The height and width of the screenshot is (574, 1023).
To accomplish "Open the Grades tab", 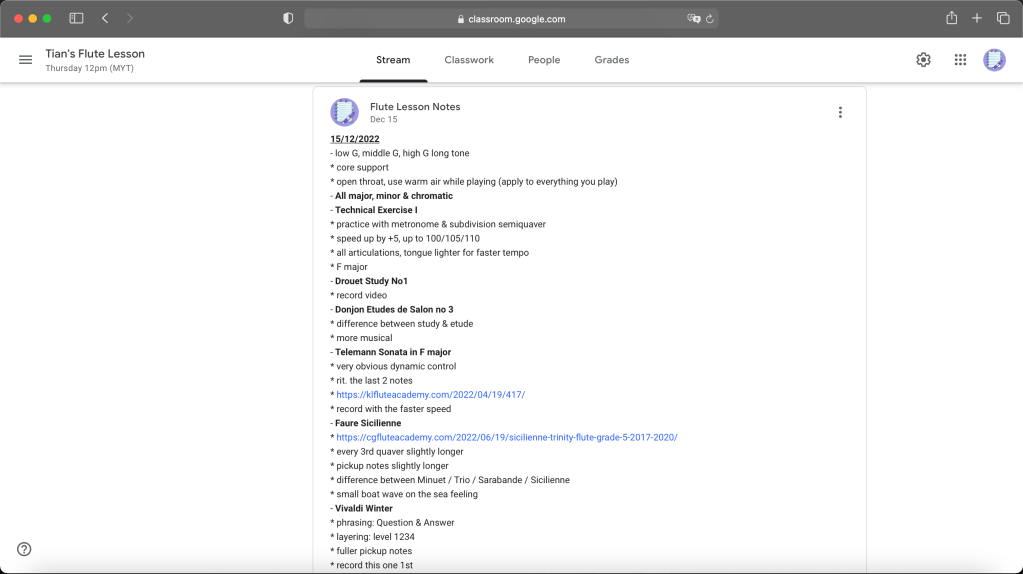I will [x=611, y=60].
